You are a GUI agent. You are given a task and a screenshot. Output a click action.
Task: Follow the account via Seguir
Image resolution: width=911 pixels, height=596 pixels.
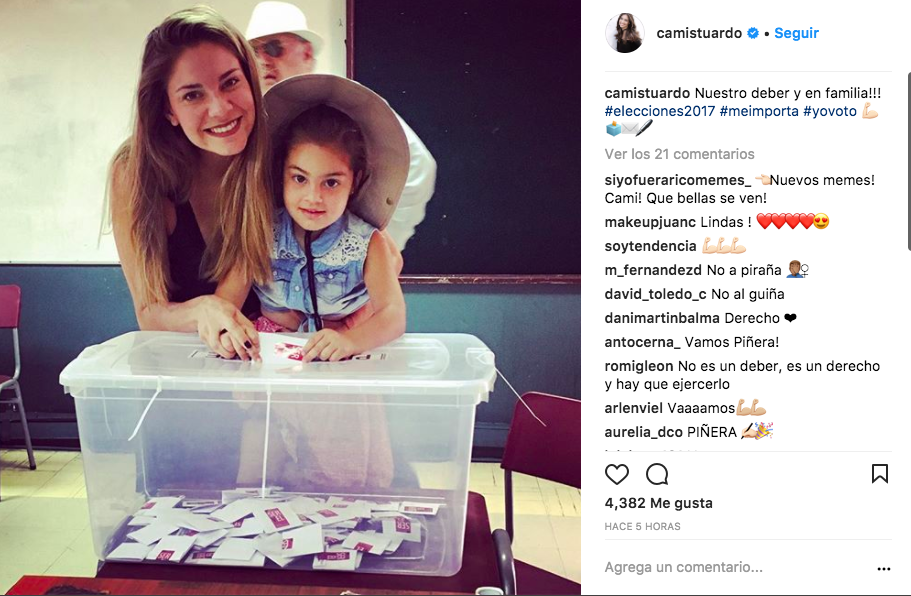(796, 33)
